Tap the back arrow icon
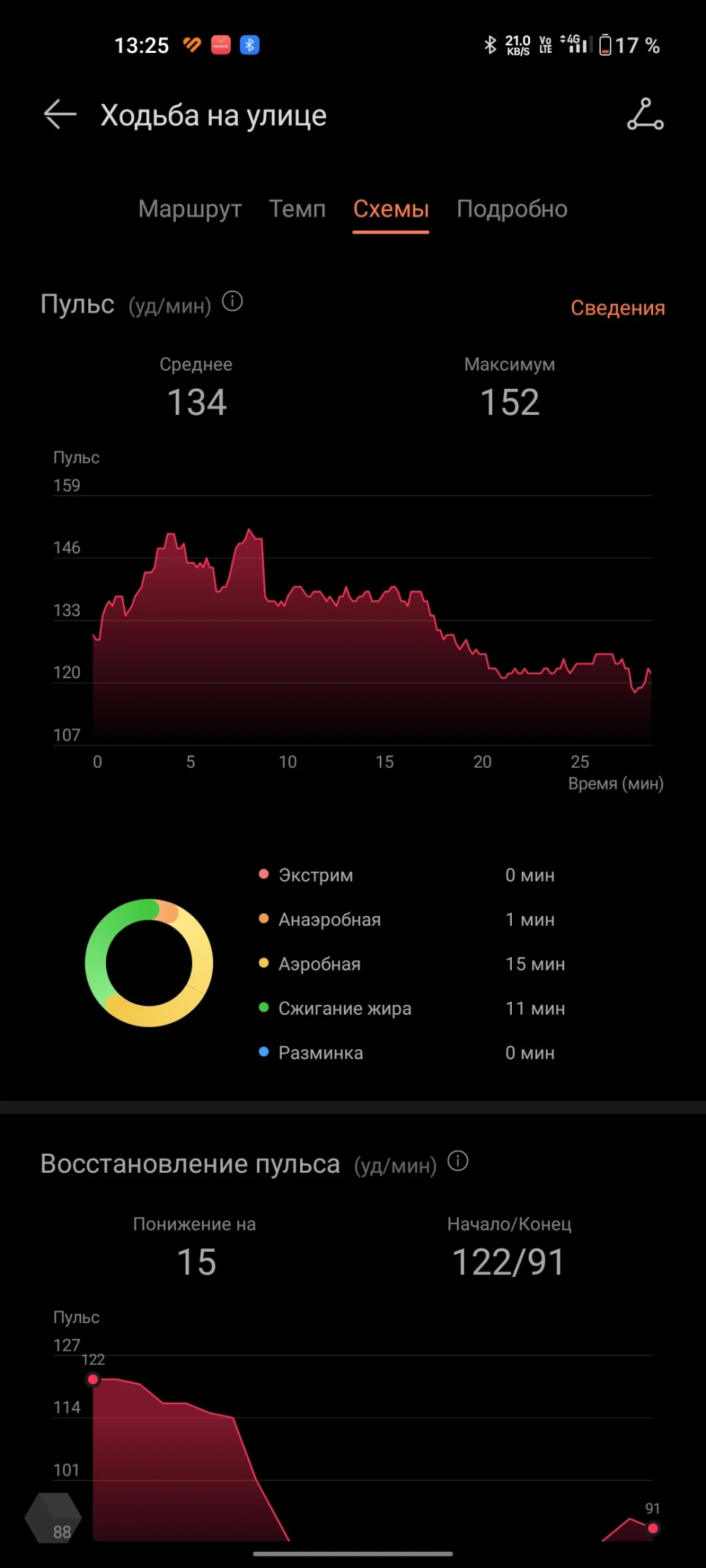706x1568 pixels. [60, 114]
